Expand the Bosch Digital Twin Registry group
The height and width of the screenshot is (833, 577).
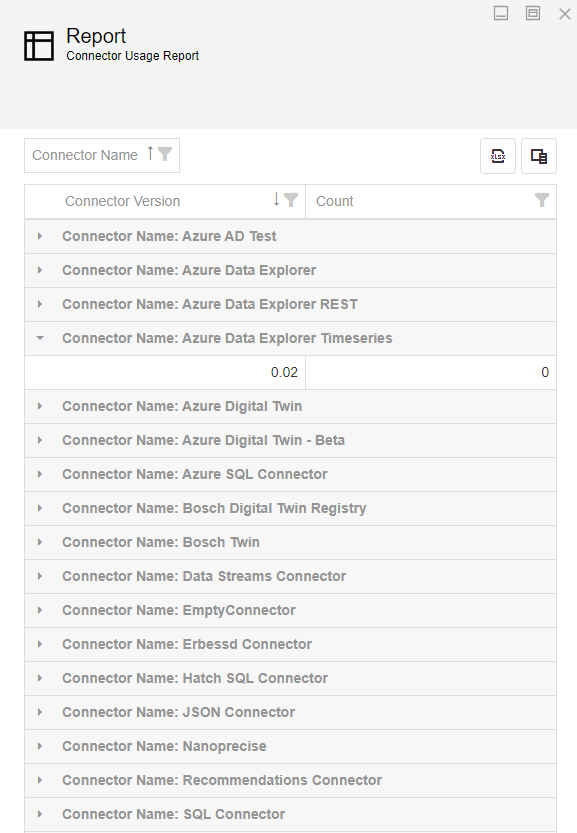(x=39, y=508)
